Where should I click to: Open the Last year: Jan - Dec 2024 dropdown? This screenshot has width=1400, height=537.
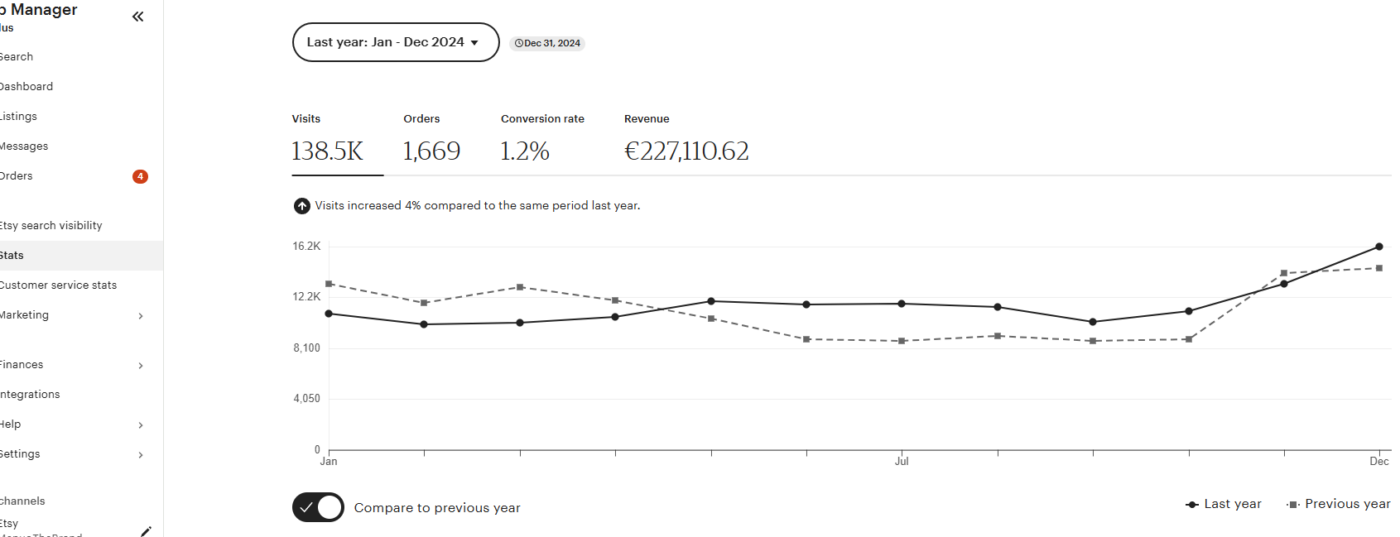(x=396, y=42)
